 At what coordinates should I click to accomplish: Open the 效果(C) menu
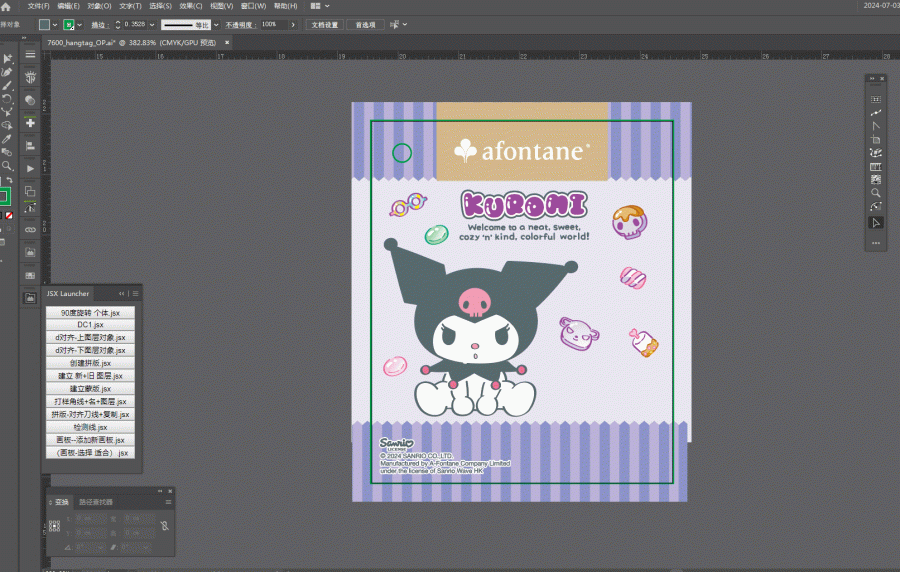tap(191, 6)
